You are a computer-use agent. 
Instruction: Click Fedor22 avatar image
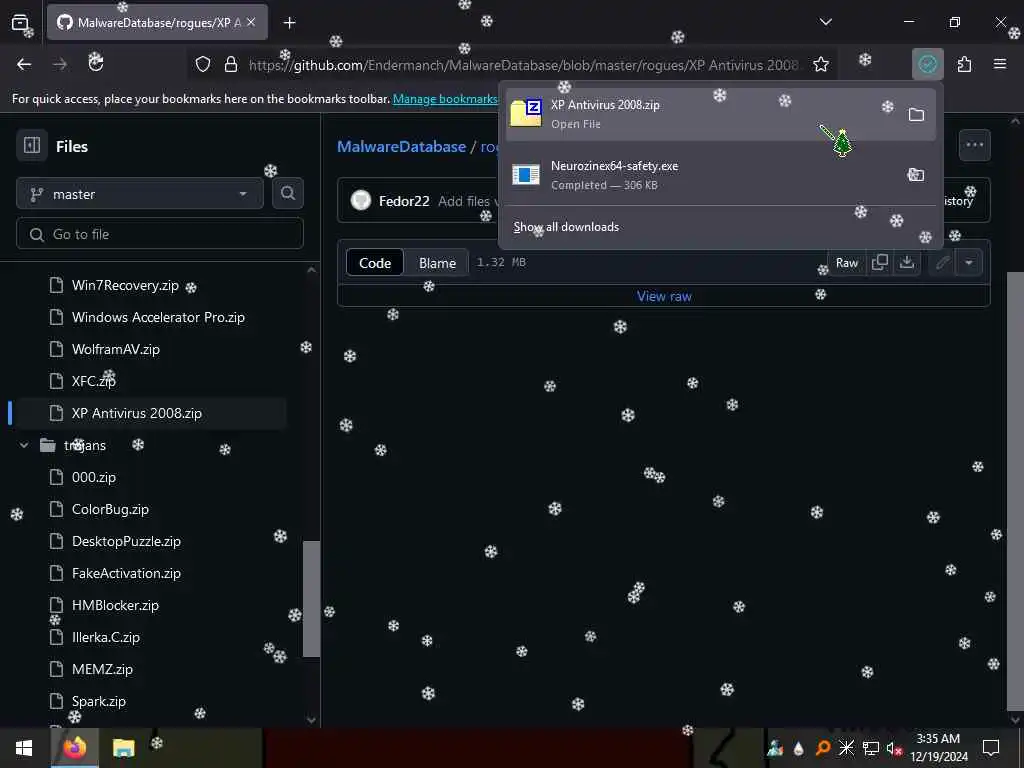pos(360,200)
